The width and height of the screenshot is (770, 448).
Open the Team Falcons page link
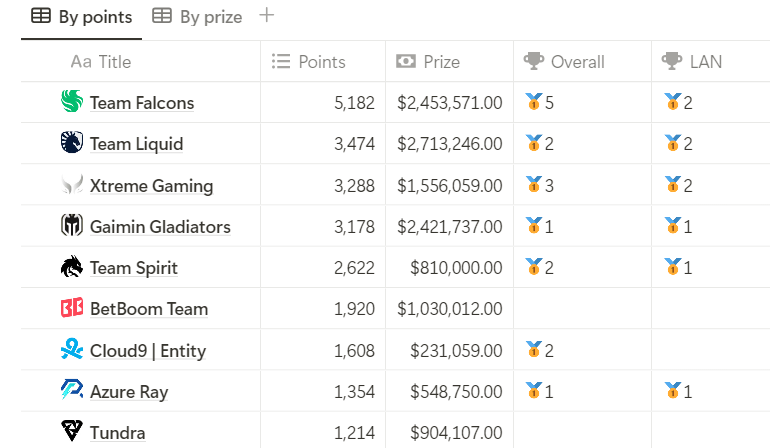pos(142,103)
